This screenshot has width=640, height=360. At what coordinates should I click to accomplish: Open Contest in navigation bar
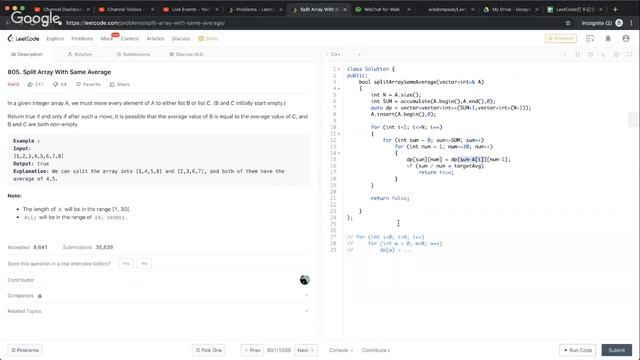pos(130,38)
